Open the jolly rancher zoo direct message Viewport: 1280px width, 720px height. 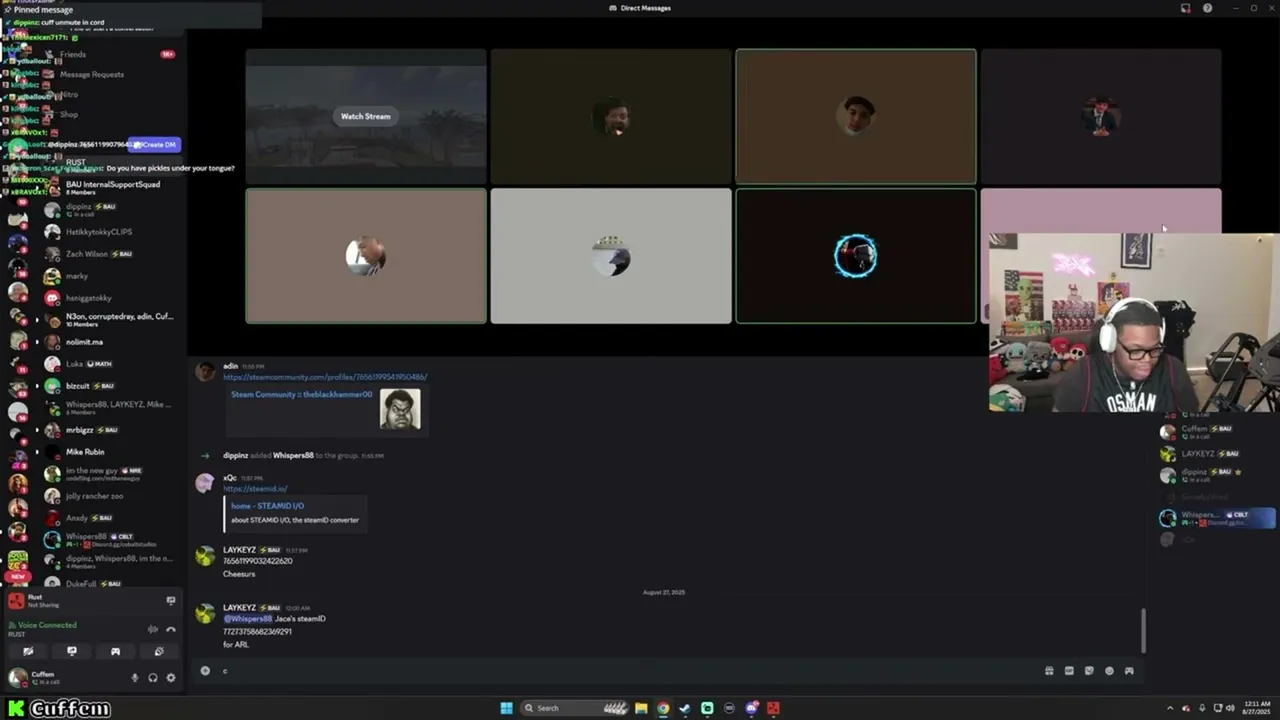(x=111, y=496)
